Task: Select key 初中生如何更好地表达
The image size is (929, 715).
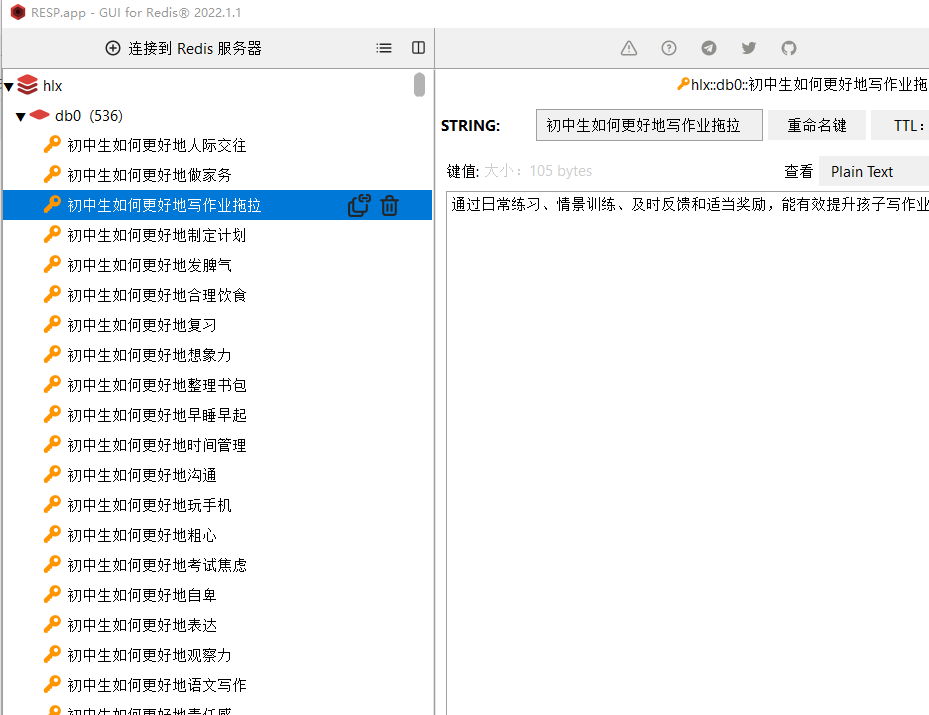Action: click(x=142, y=626)
